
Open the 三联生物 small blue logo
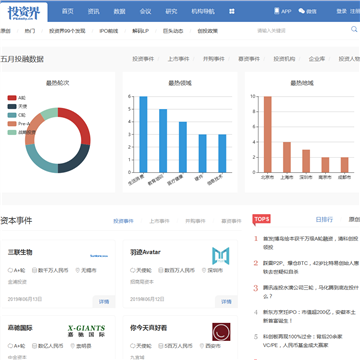(x=99, y=256)
